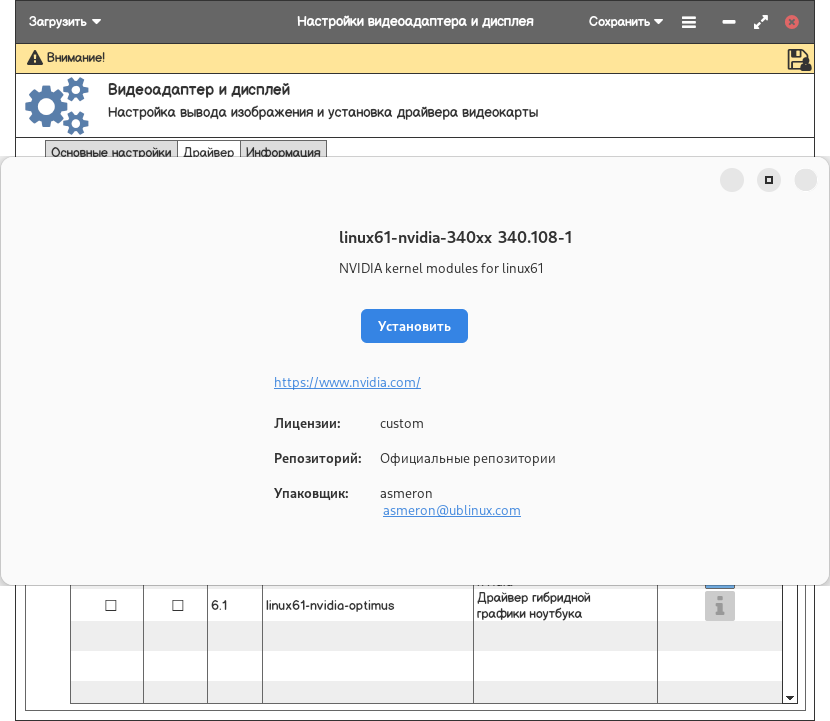
Task: Switch to the Информация tab
Action: (x=283, y=150)
